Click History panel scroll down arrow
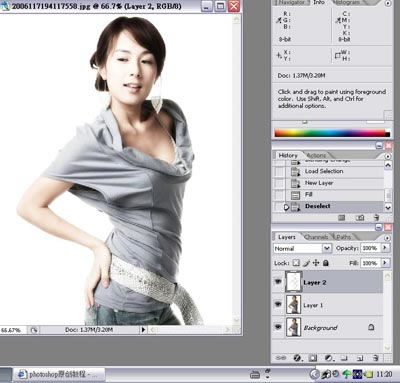The image size is (400, 383). pos(388,207)
